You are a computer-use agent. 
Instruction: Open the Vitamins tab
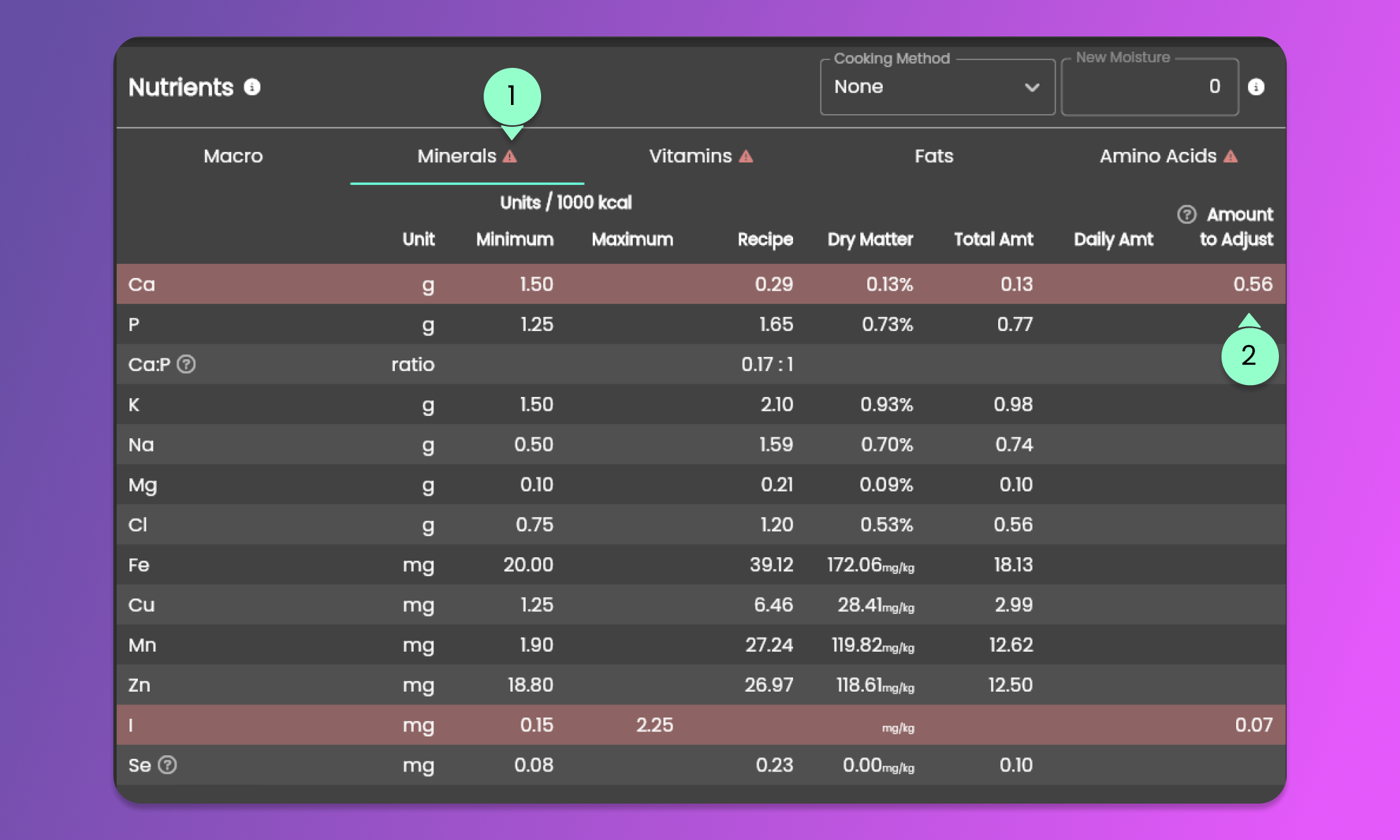pos(690,156)
